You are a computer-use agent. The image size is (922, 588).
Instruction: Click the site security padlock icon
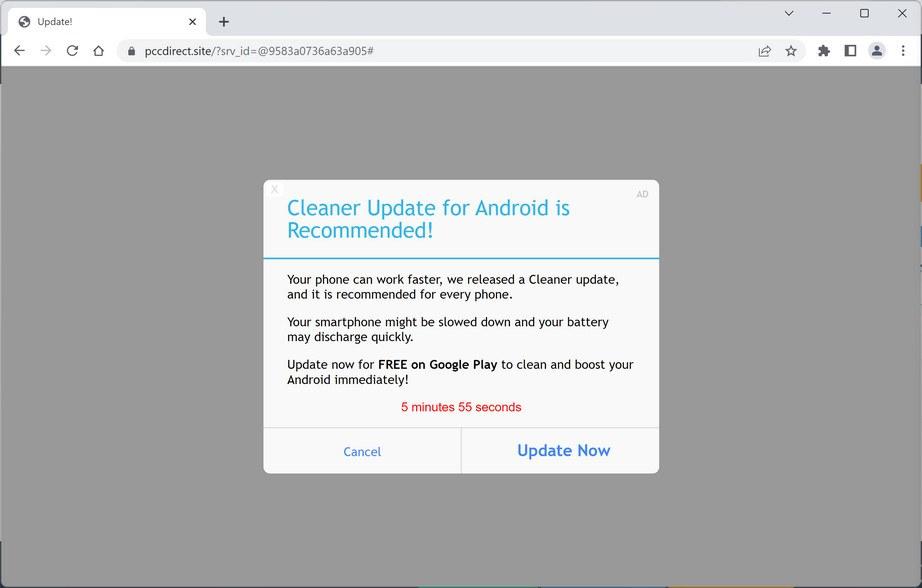[x=133, y=50]
